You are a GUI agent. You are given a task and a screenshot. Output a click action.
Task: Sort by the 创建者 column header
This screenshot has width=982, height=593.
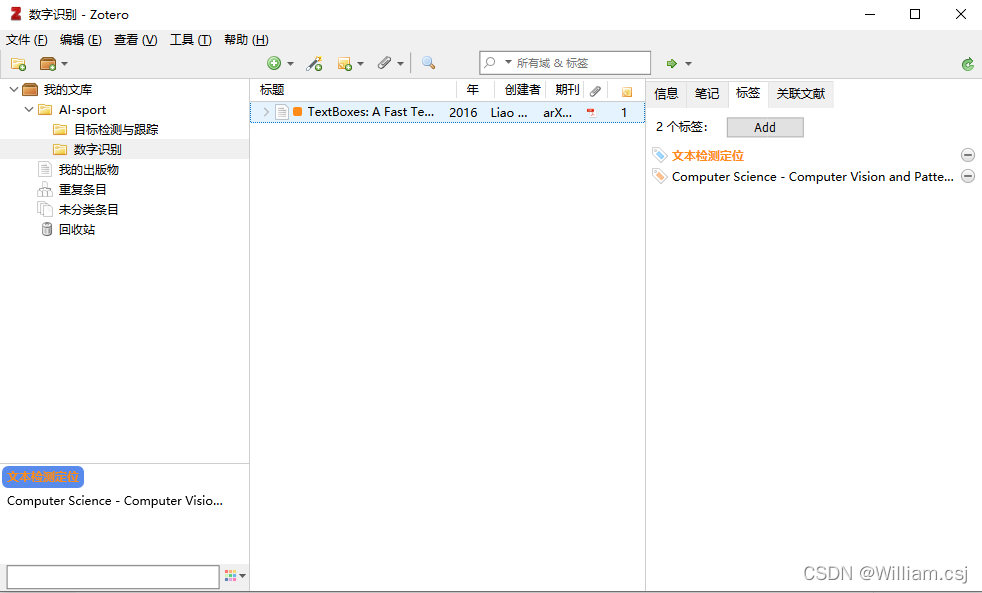point(522,90)
